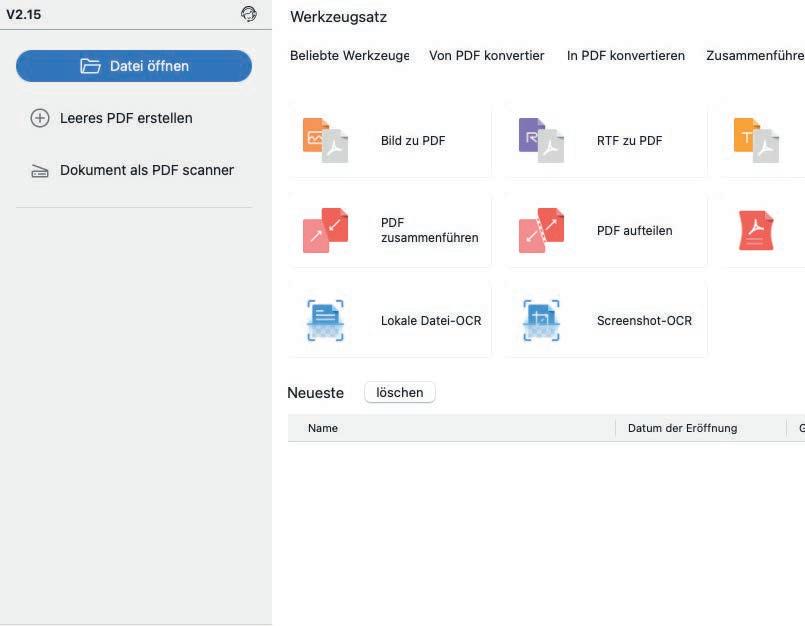The height and width of the screenshot is (626, 805).
Task: Open the RTF zu PDF tool icon
Action: [541, 140]
